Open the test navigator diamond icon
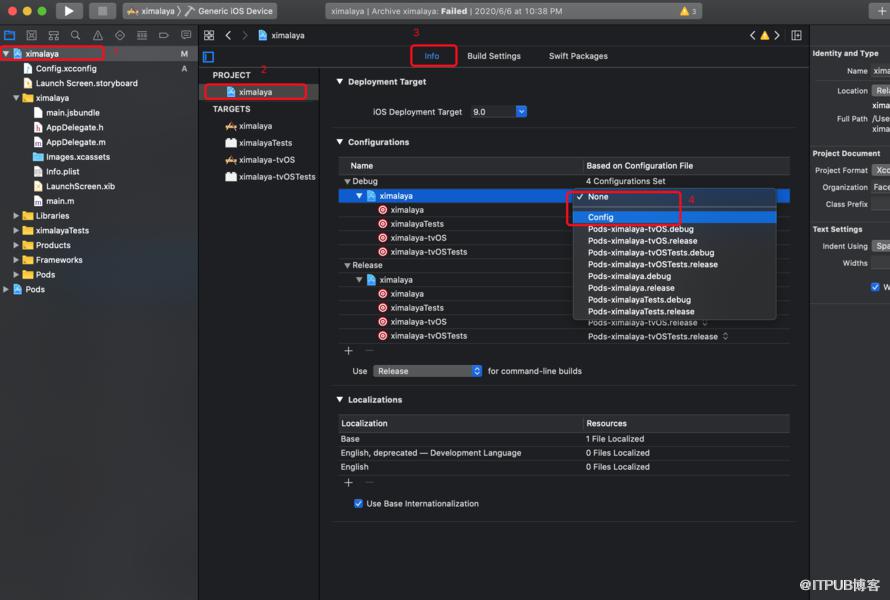 coord(120,35)
